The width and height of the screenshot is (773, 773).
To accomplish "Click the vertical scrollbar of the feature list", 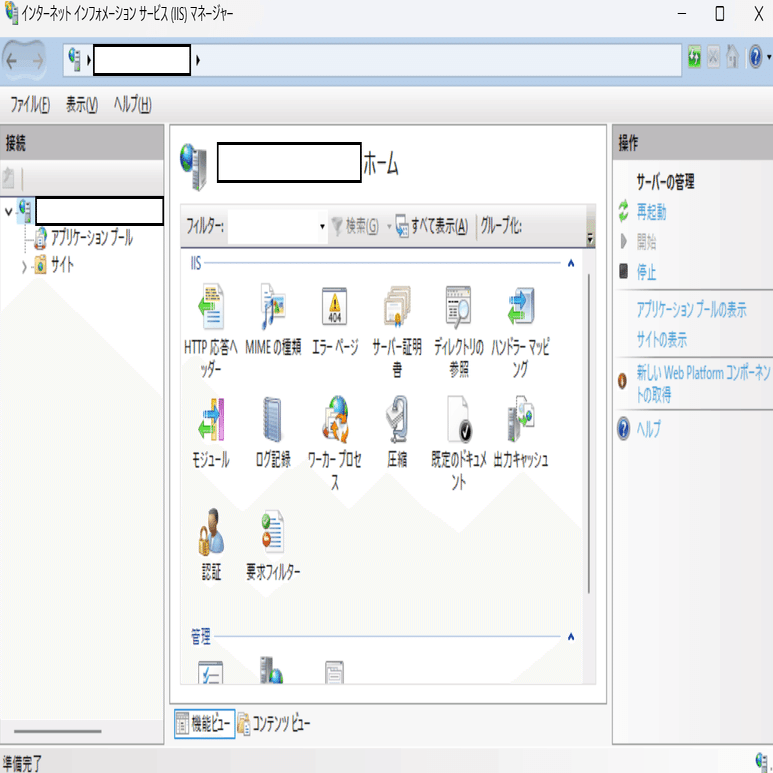I will click(589, 433).
